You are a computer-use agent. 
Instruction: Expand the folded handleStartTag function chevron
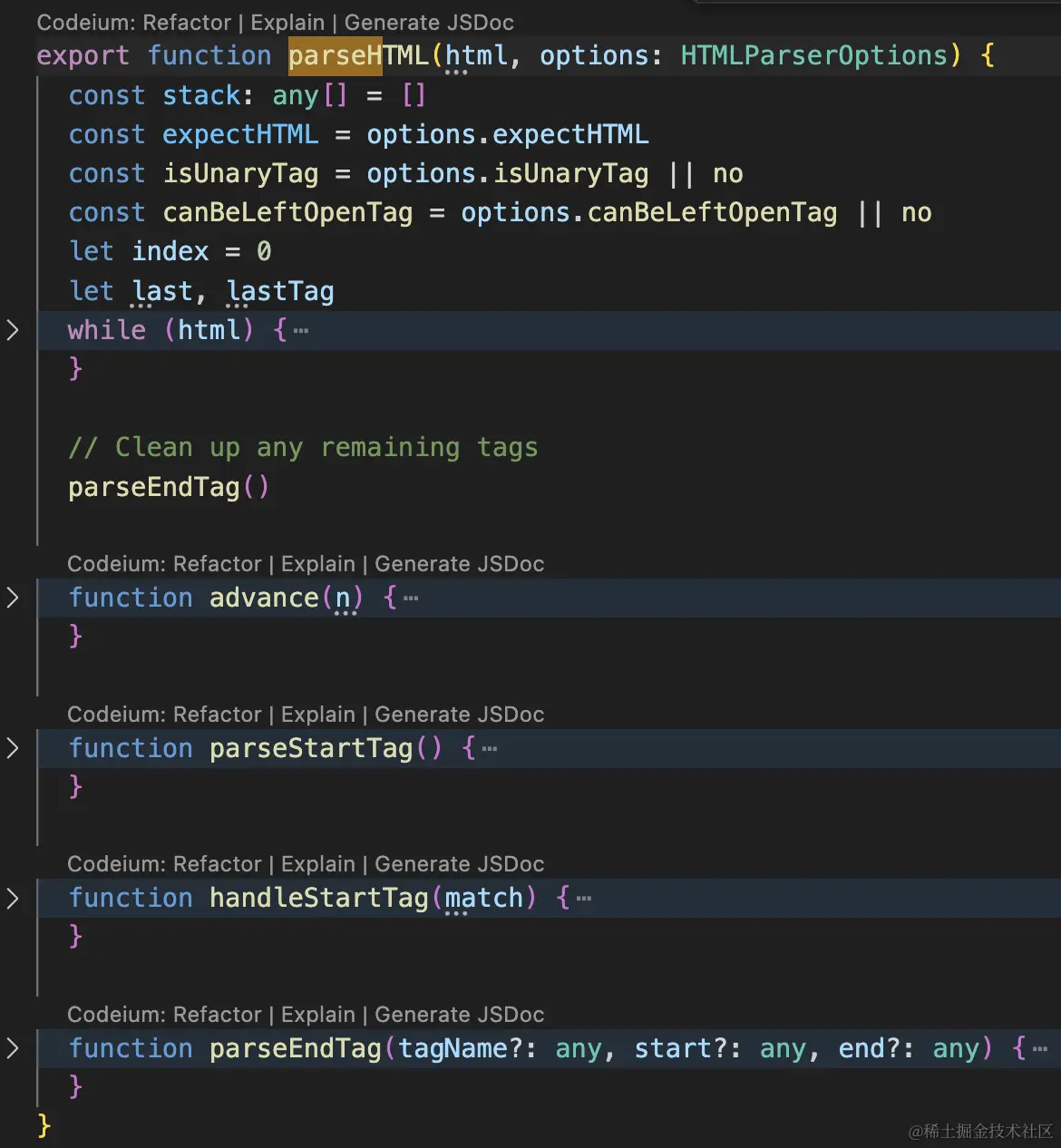pyautogui.click(x=13, y=898)
